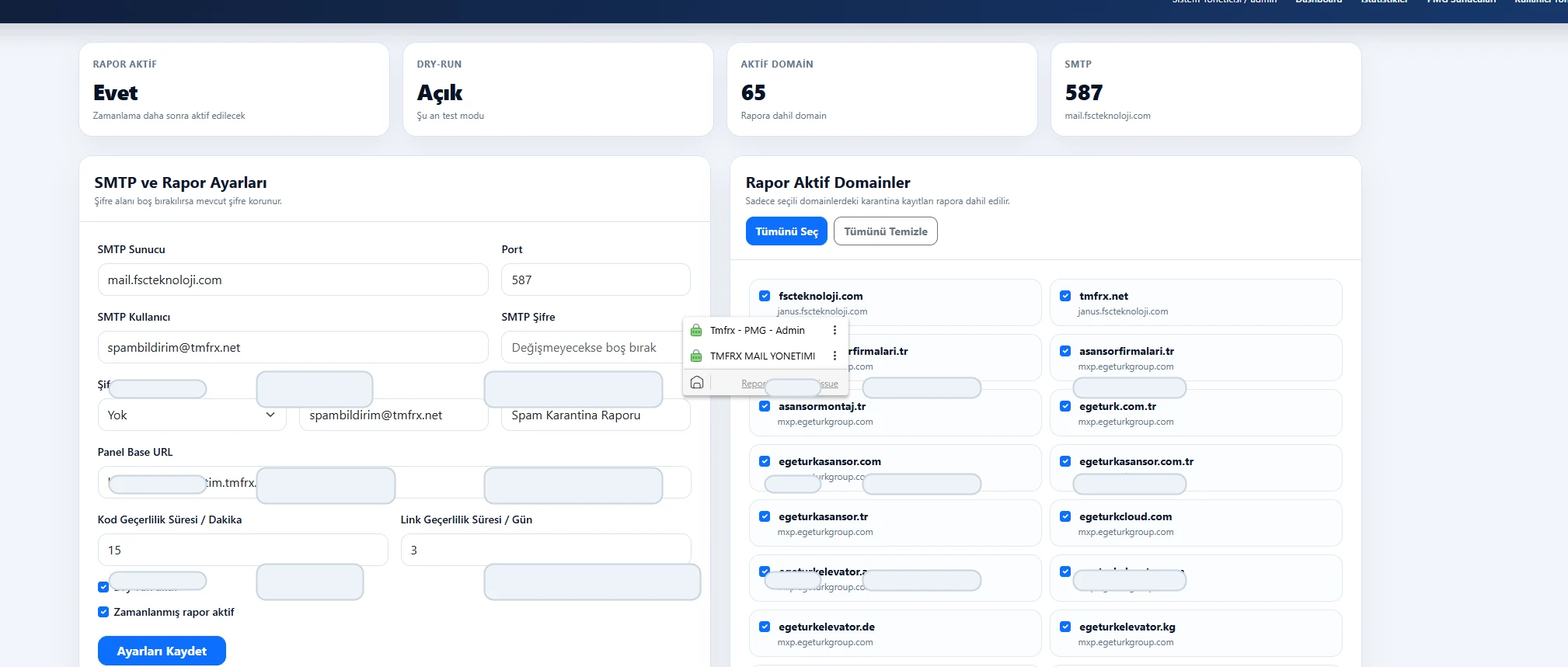Open the three-dot menu for TMFRX MAIL YONETIMI

click(x=835, y=356)
